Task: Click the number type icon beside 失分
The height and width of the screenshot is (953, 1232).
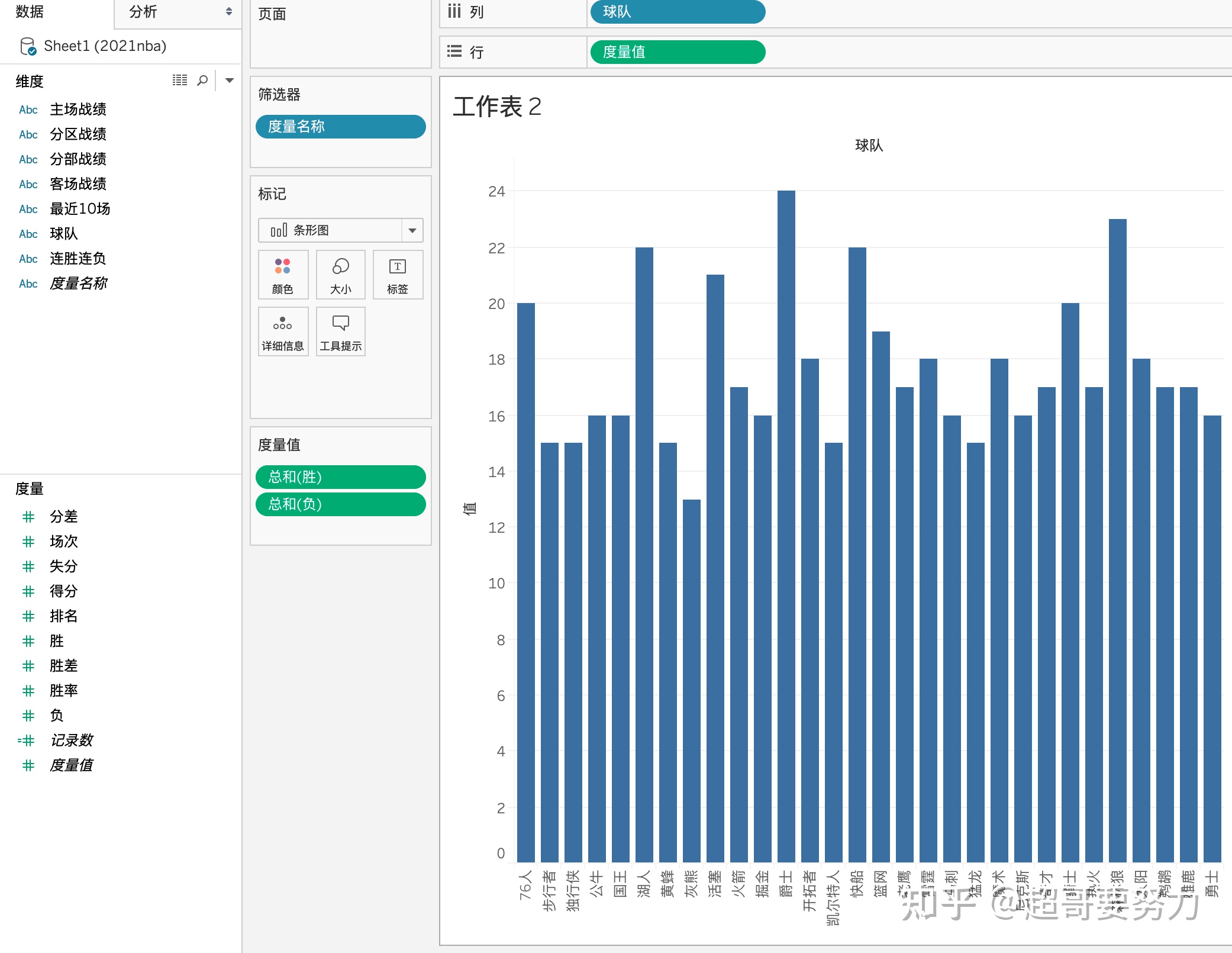Action: click(28, 566)
